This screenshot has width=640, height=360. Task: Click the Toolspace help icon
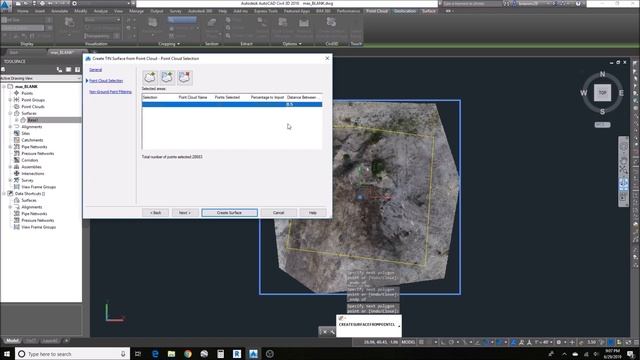tap(78, 70)
